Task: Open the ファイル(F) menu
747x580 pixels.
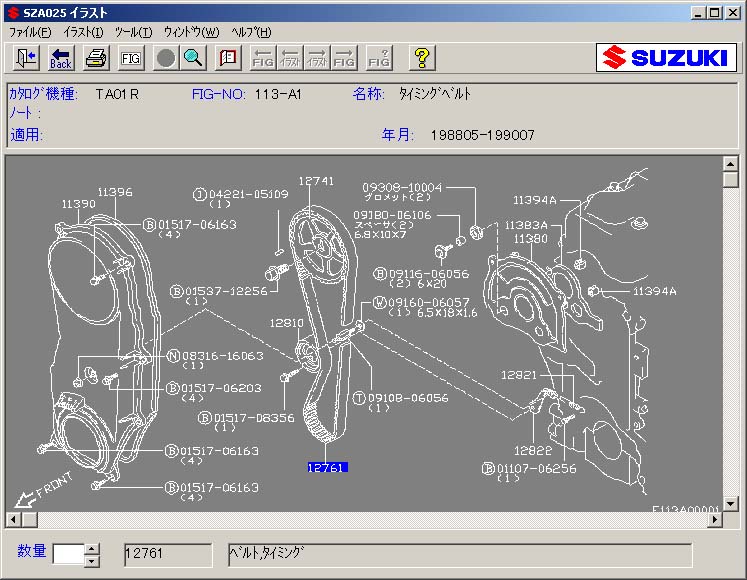Action: click(x=30, y=32)
